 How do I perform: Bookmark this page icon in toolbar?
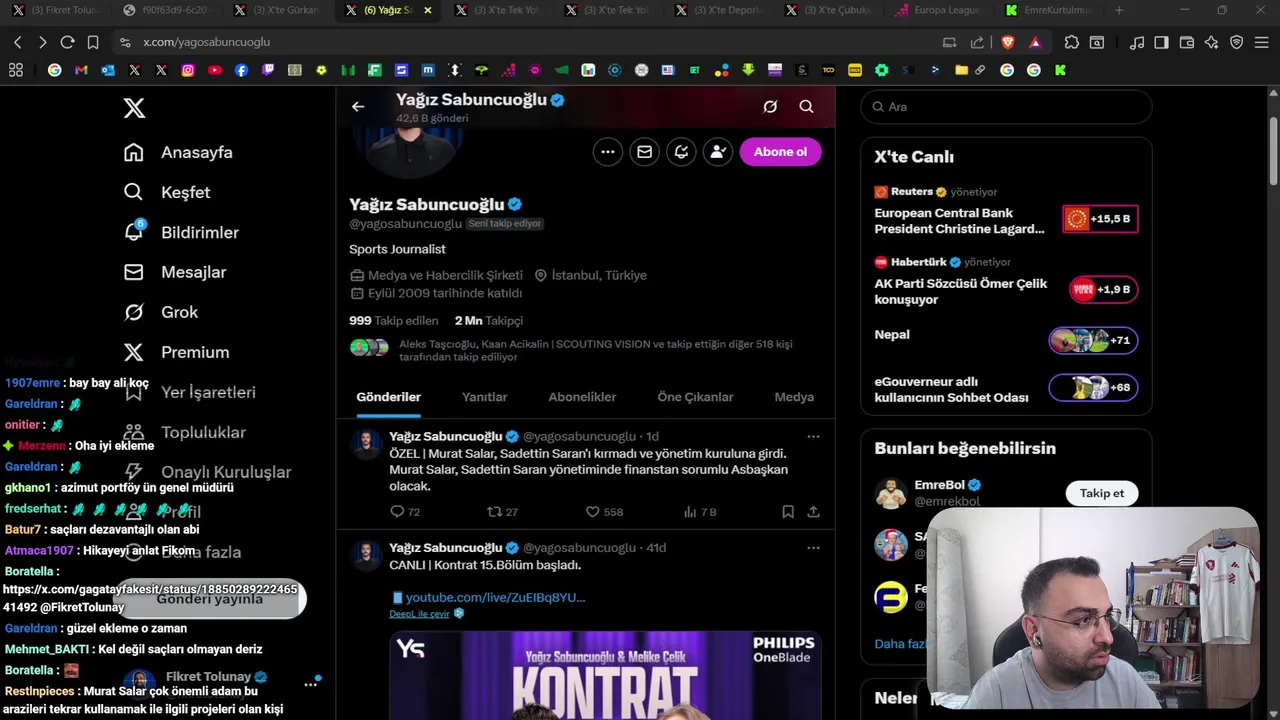click(93, 42)
